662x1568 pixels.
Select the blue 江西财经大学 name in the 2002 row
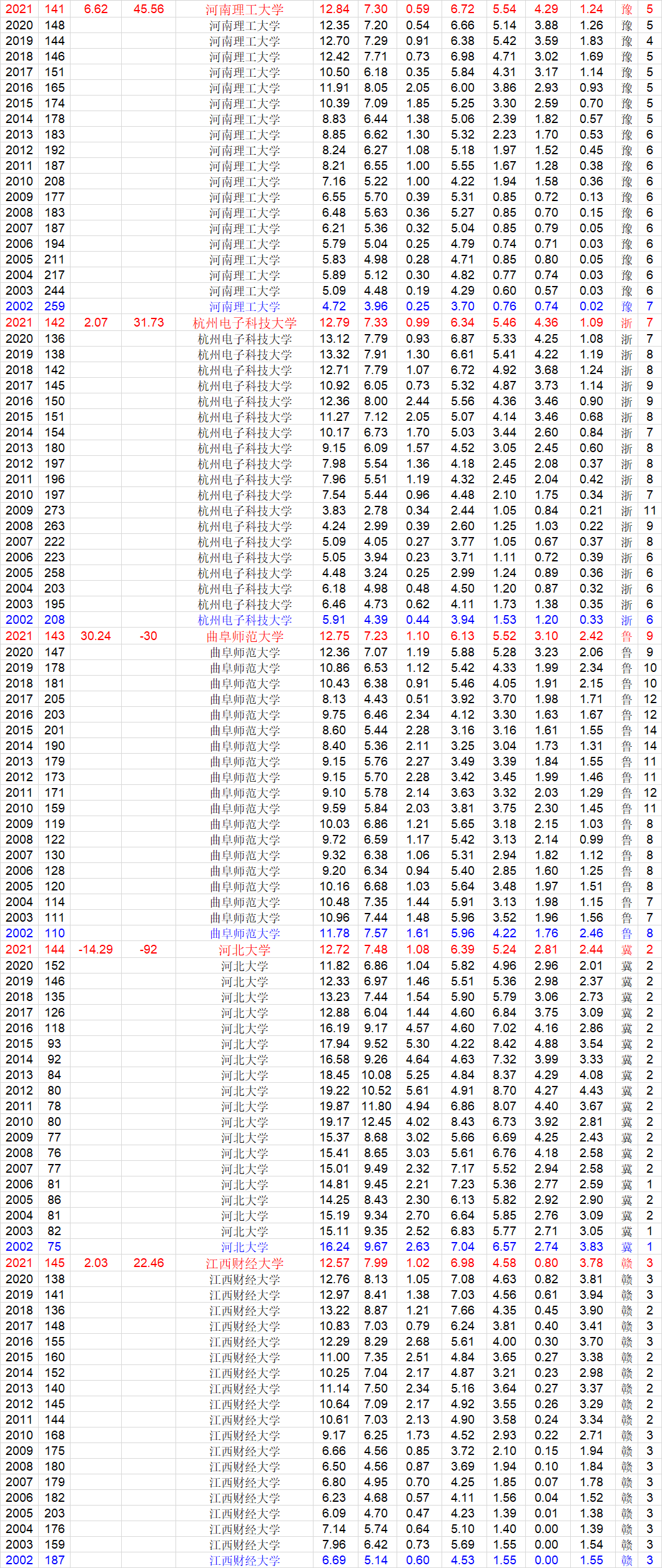point(244,1561)
